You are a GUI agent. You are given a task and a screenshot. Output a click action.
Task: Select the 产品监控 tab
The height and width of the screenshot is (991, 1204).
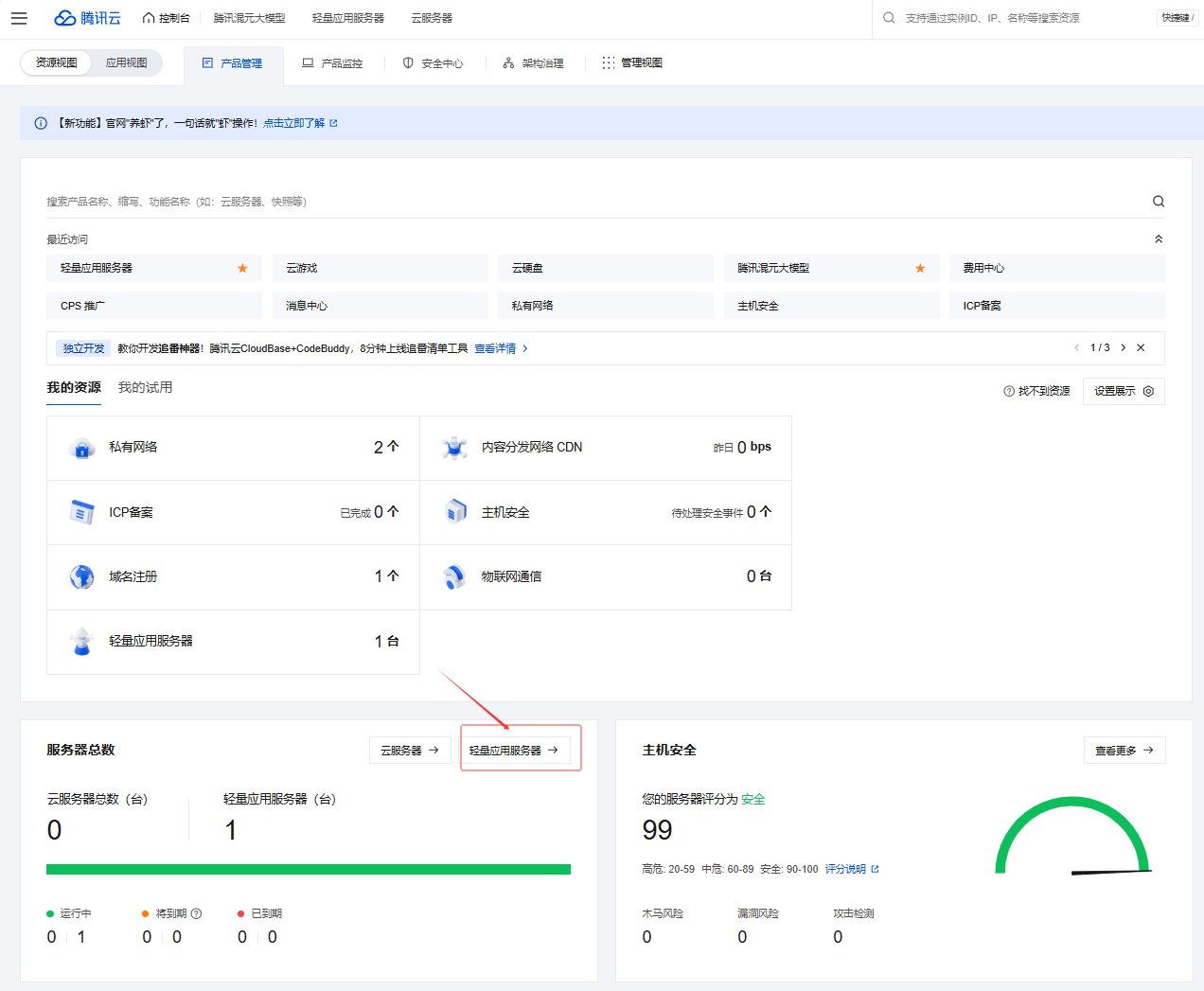point(332,63)
